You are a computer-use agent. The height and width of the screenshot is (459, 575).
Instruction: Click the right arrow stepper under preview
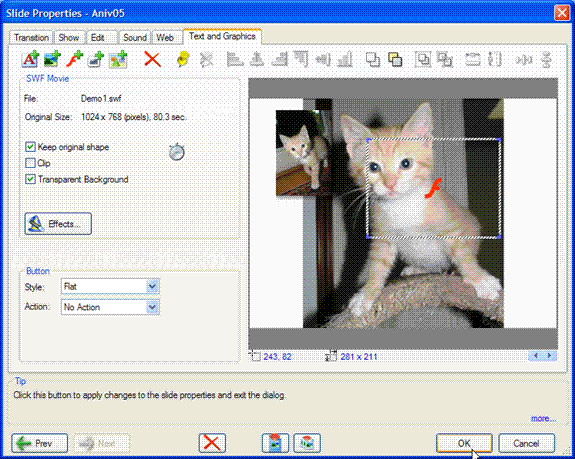(x=549, y=356)
